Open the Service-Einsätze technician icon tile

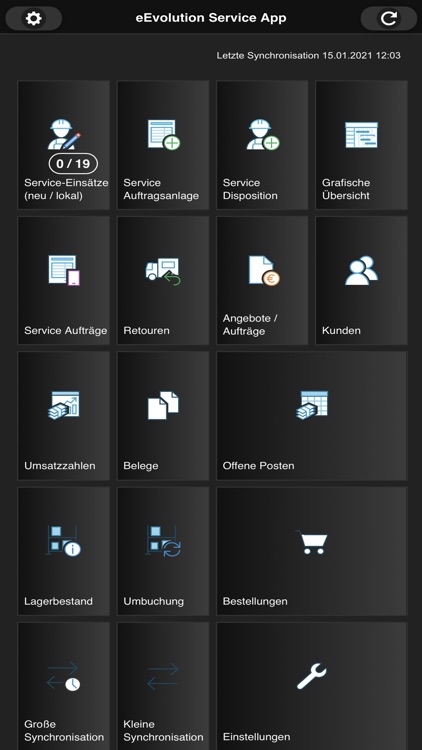coord(64,134)
